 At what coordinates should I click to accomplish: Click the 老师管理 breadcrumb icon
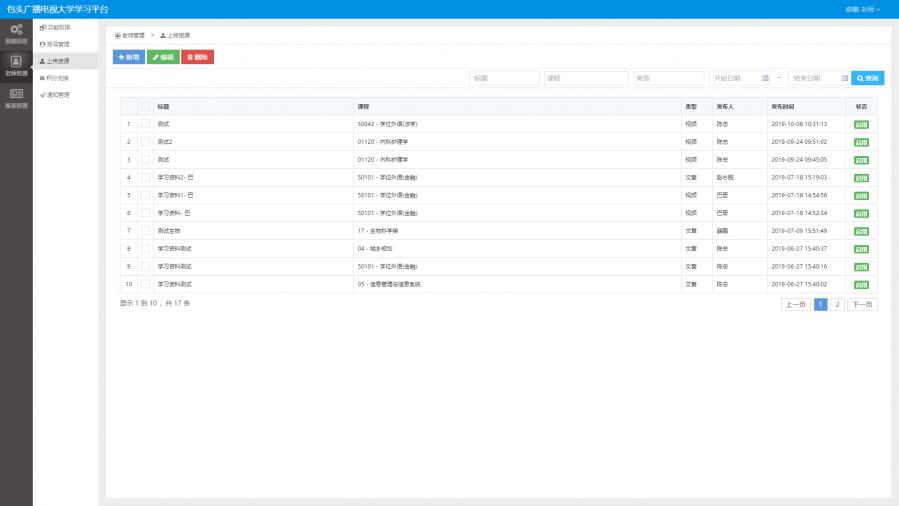point(118,35)
